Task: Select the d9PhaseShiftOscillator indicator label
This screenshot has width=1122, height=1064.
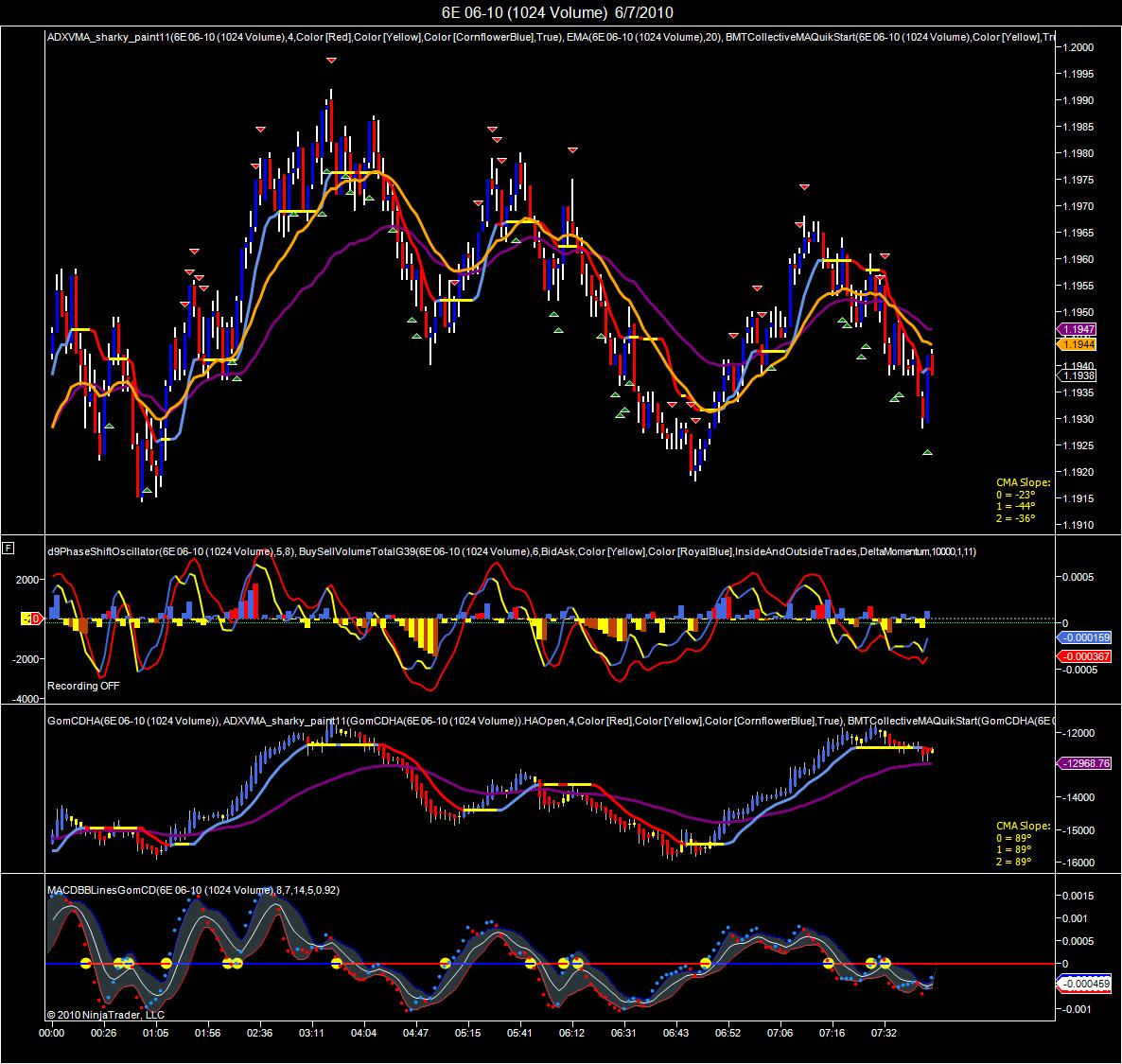Action: (169, 551)
